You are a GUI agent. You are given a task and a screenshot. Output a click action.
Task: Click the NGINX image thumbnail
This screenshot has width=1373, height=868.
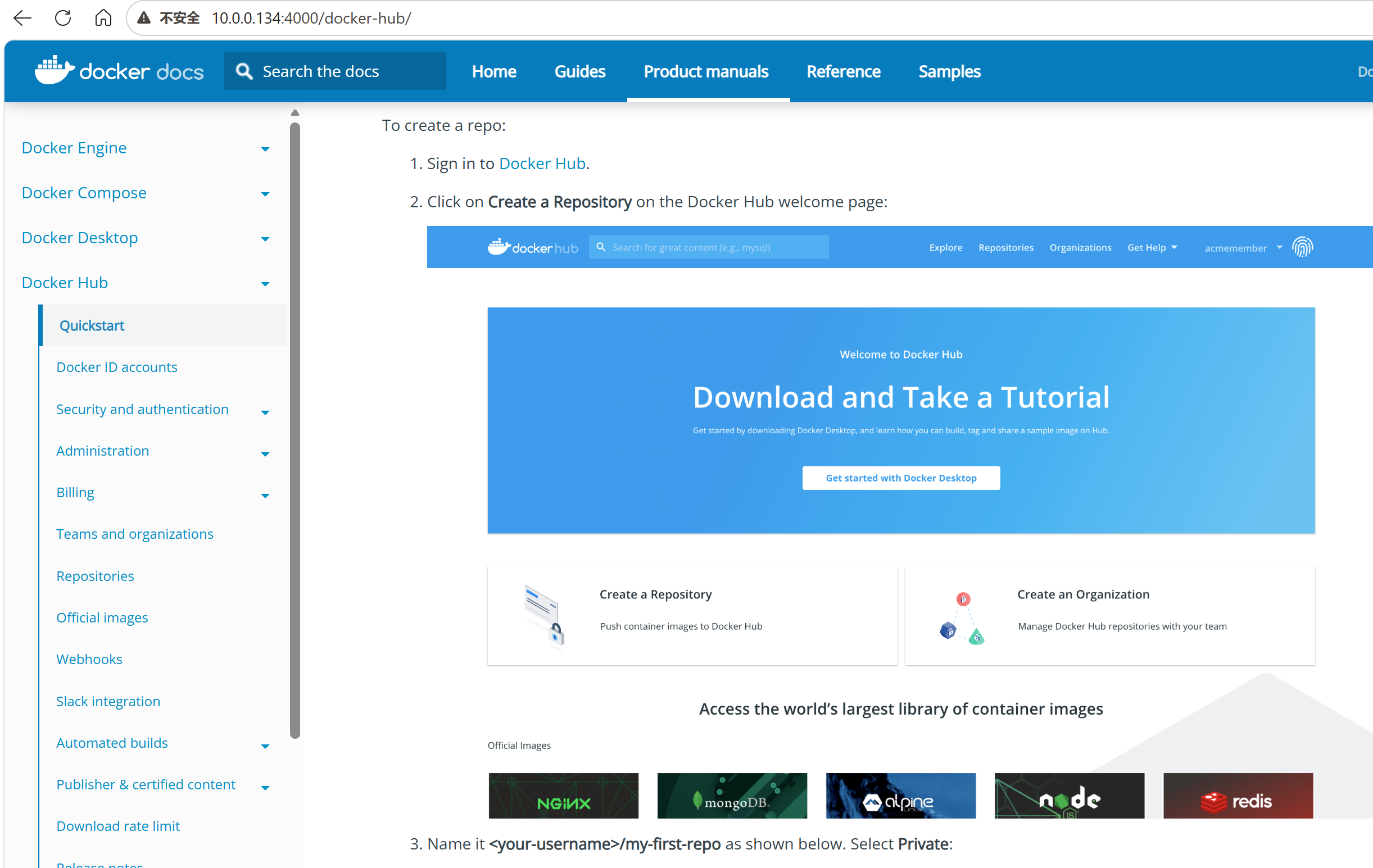tap(563, 796)
